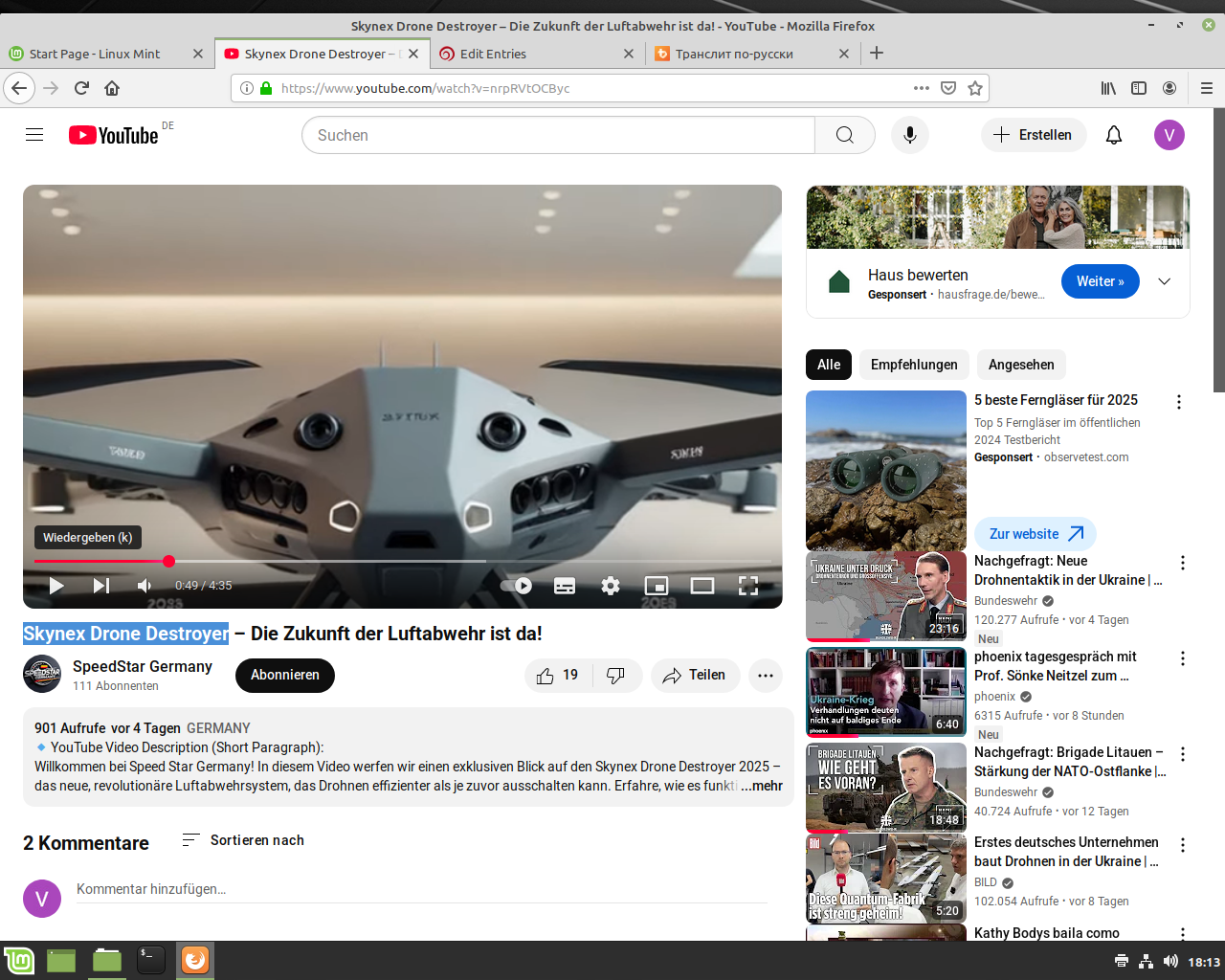Skip to the next video
This screenshot has height=980, width=1225.
(x=101, y=586)
